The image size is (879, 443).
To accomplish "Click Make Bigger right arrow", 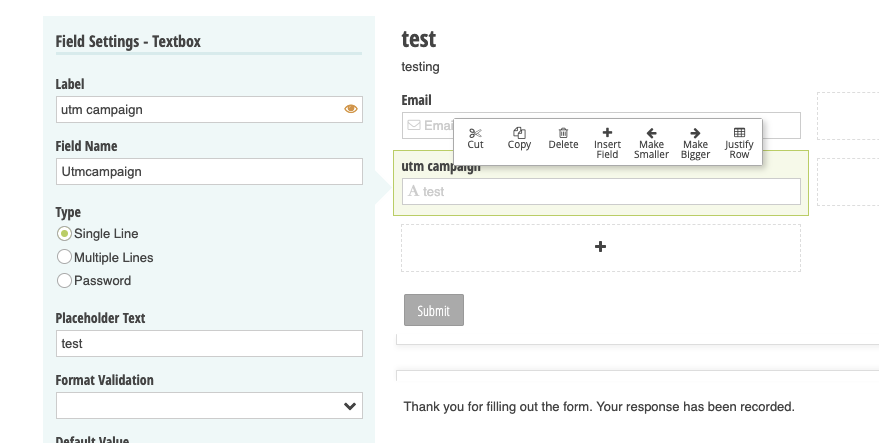I will (695, 133).
